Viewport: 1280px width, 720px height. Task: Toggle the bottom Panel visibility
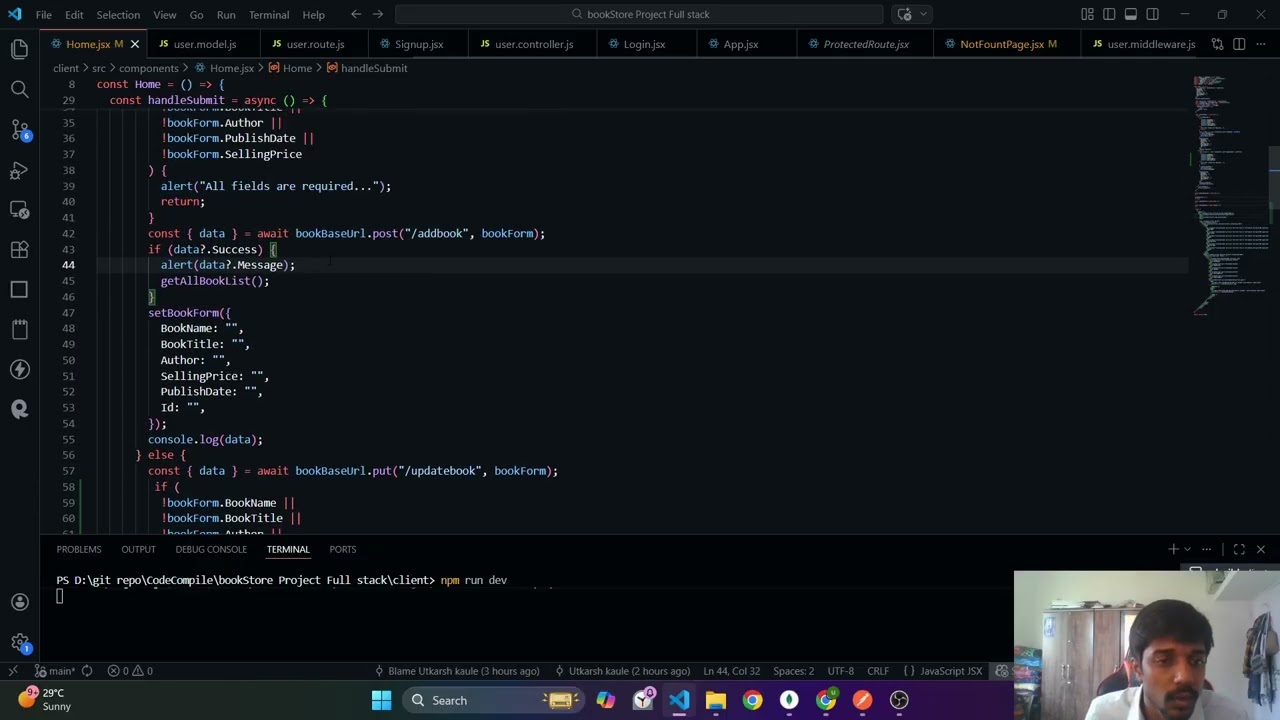pos(1131,14)
